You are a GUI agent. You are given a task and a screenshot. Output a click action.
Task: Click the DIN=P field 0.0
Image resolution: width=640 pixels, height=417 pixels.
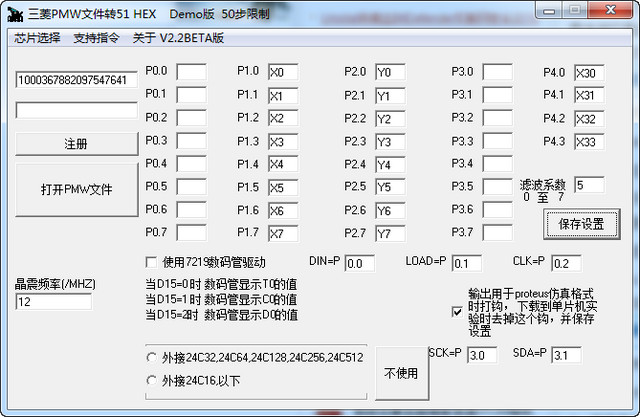tap(360, 264)
